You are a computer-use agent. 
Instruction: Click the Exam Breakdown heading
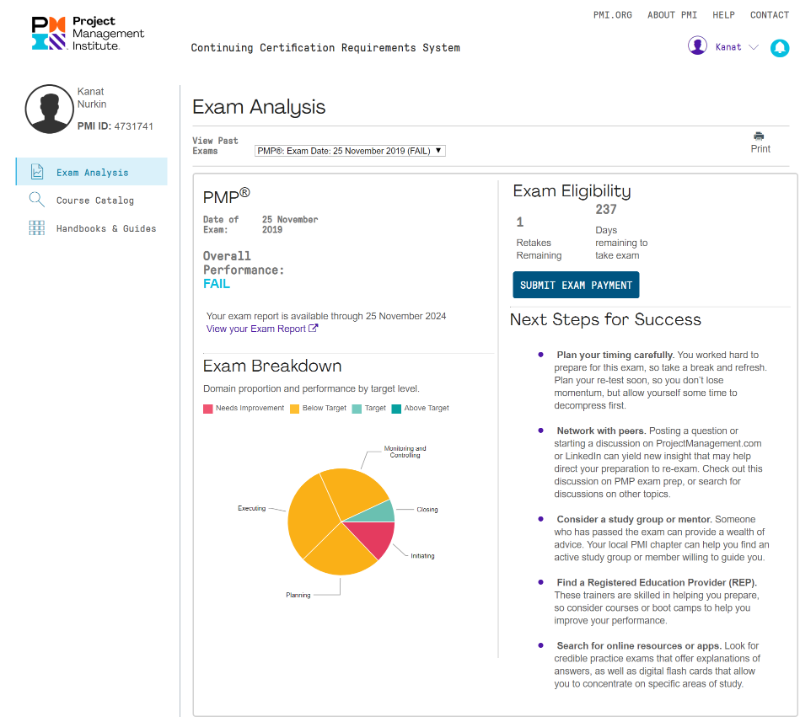(x=272, y=366)
